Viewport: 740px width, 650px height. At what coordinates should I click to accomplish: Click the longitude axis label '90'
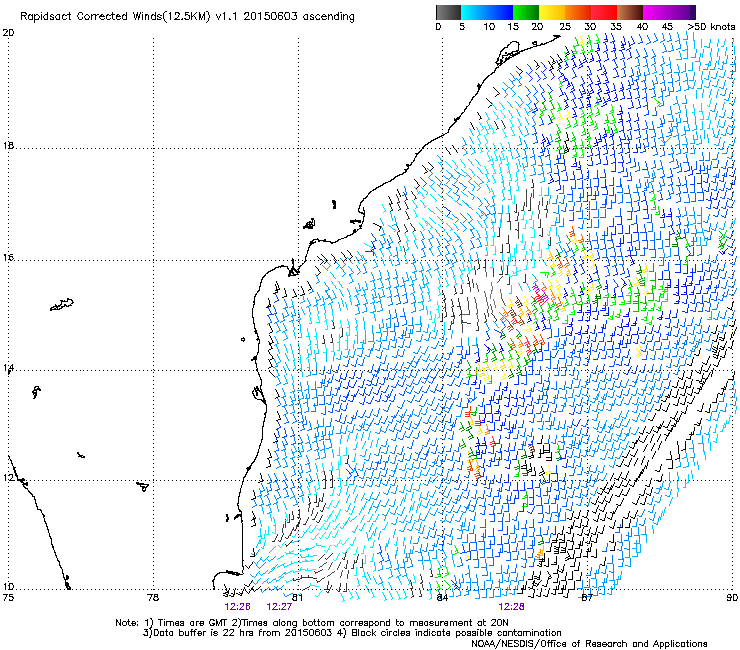[x=732, y=598]
